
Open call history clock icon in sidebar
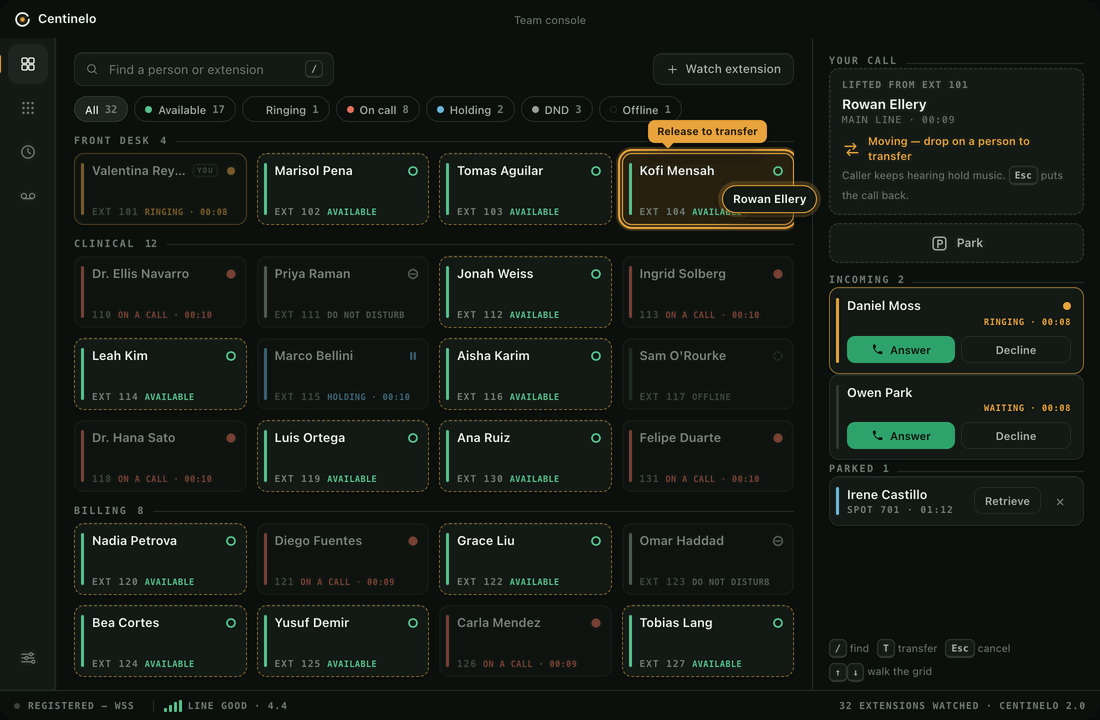[x=28, y=152]
